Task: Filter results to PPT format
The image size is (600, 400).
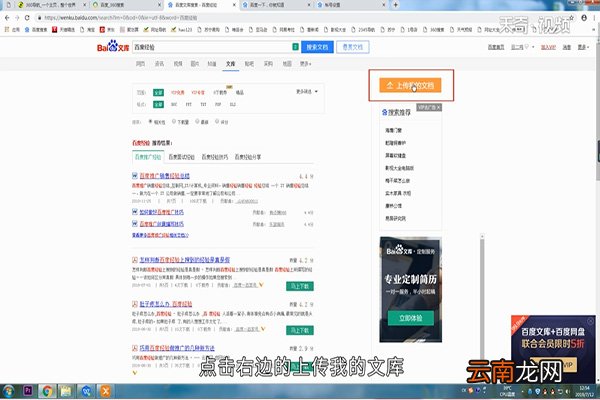Action: pyautogui.click(x=189, y=104)
